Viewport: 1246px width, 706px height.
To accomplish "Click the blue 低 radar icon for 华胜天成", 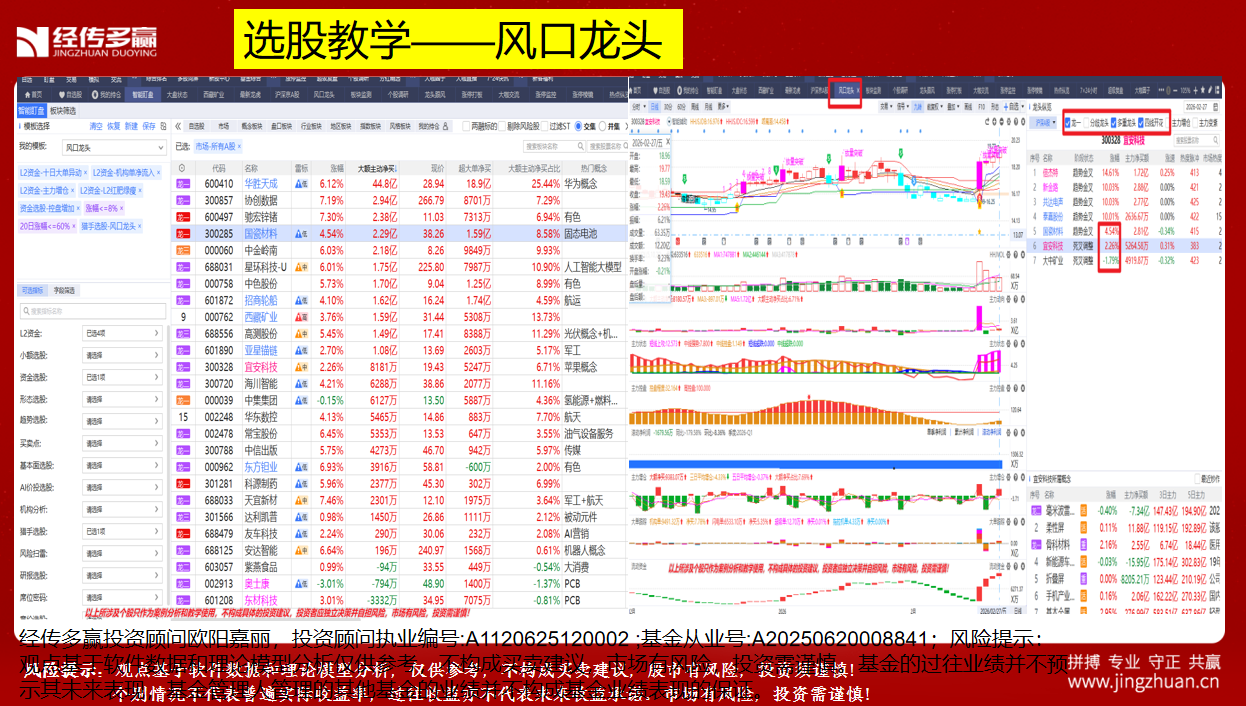I will tap(300, 184).
